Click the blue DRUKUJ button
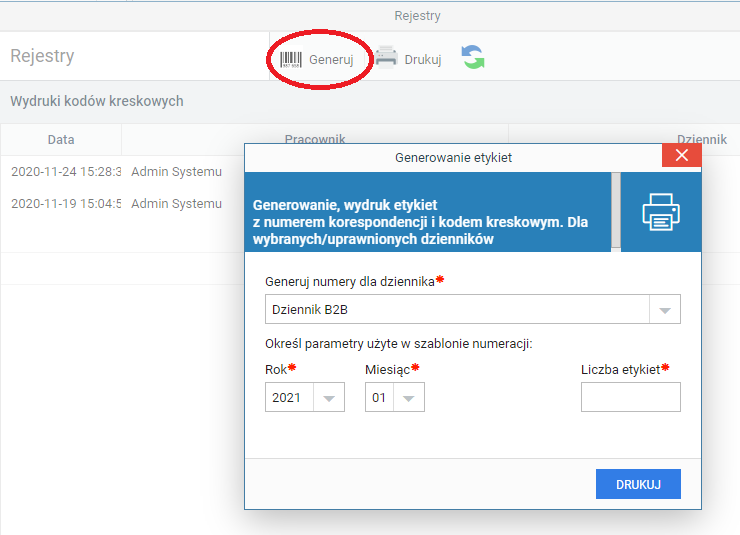Screen dimensions: 740x535 click(638, 484)
